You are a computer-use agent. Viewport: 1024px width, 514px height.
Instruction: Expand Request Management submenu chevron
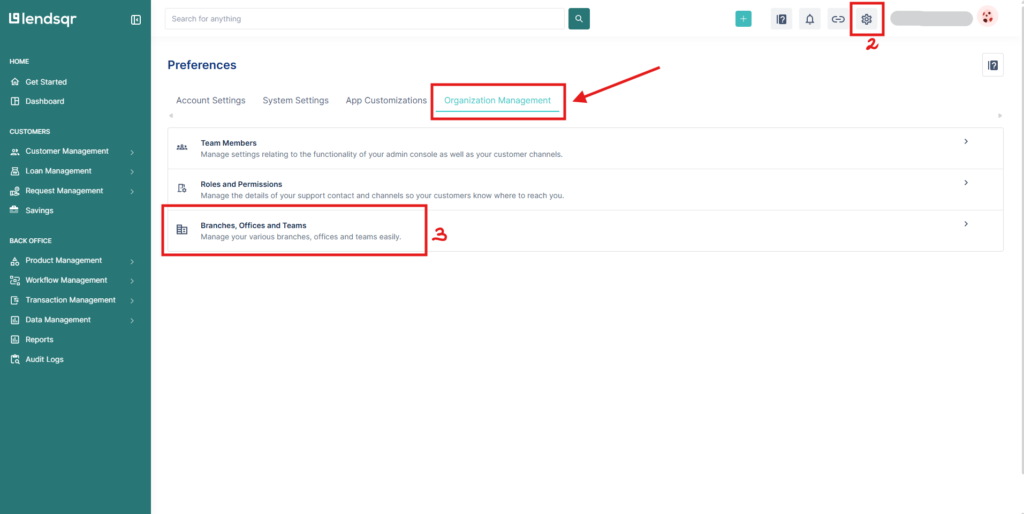[x=132, y=191]
